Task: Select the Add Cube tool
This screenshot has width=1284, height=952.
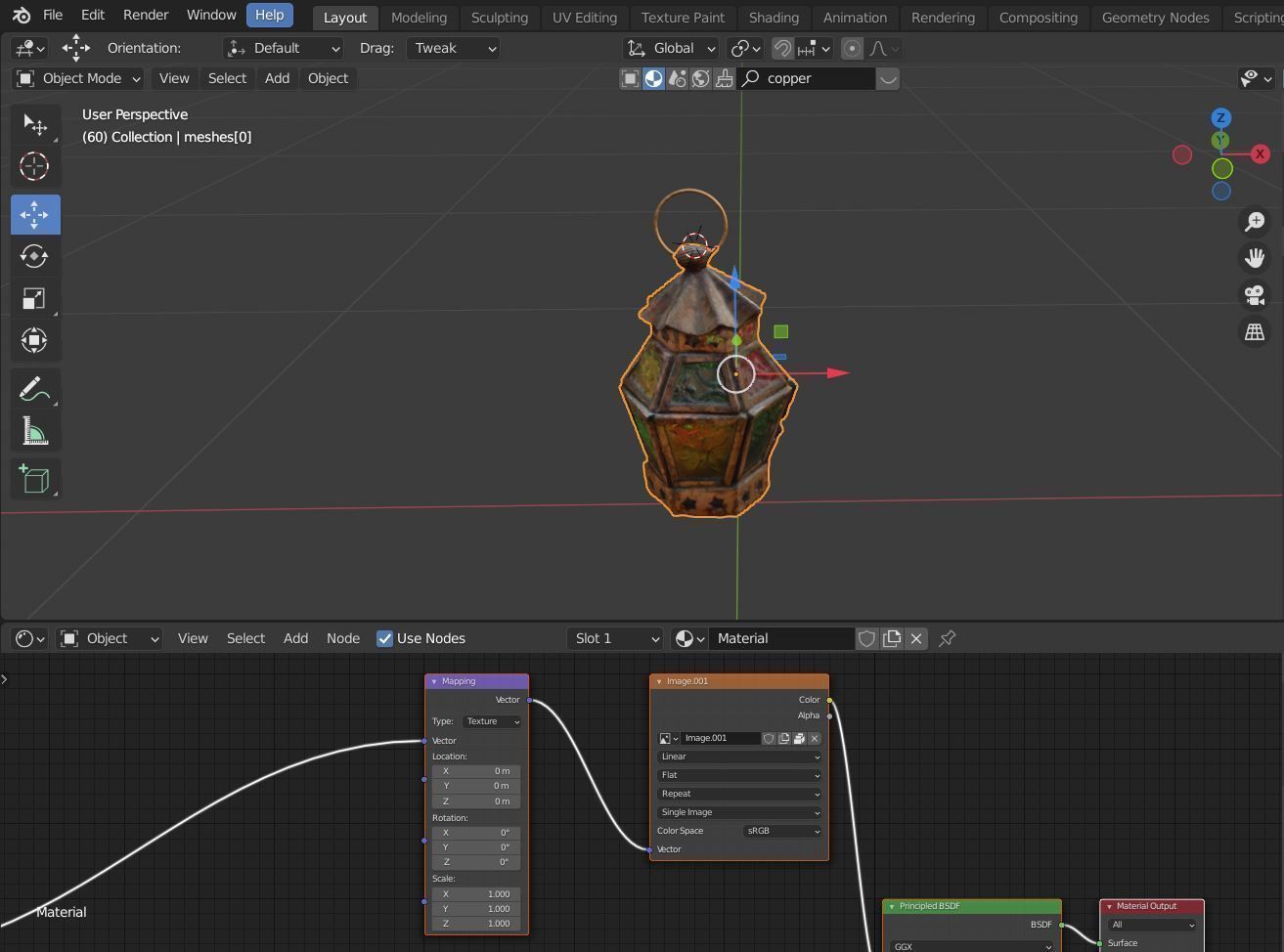Action: [35, 479]
